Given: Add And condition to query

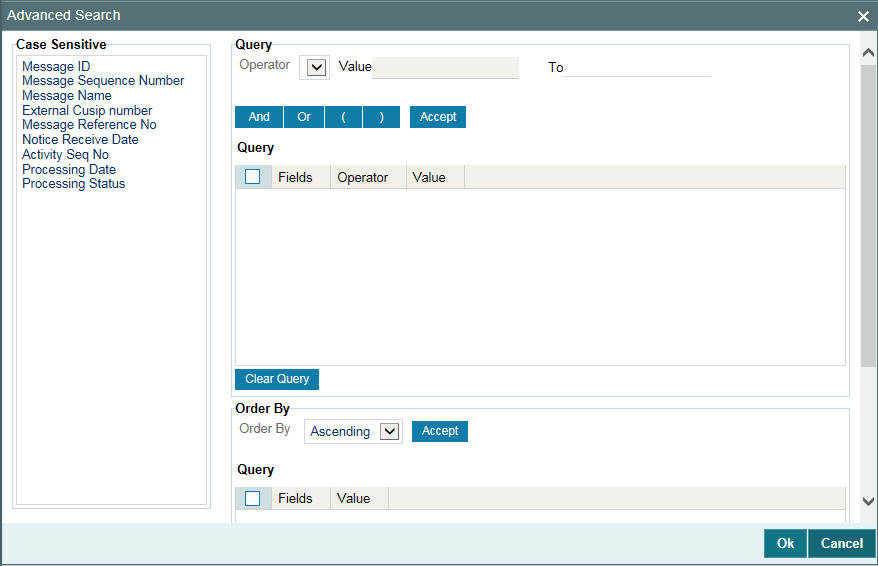Looking at the screenshot, I should (259, 117).
